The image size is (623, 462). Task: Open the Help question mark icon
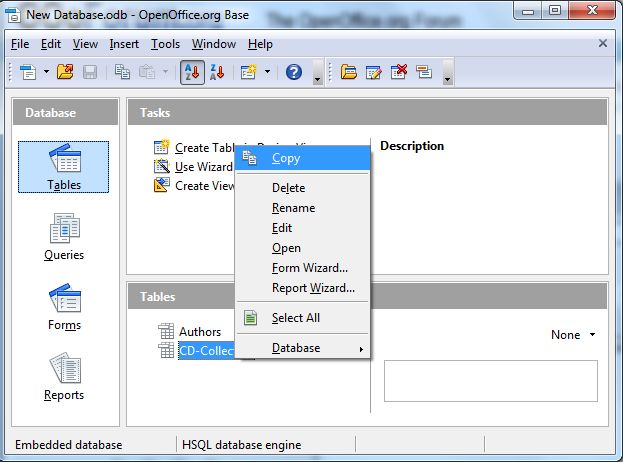[x=294, y=72]
